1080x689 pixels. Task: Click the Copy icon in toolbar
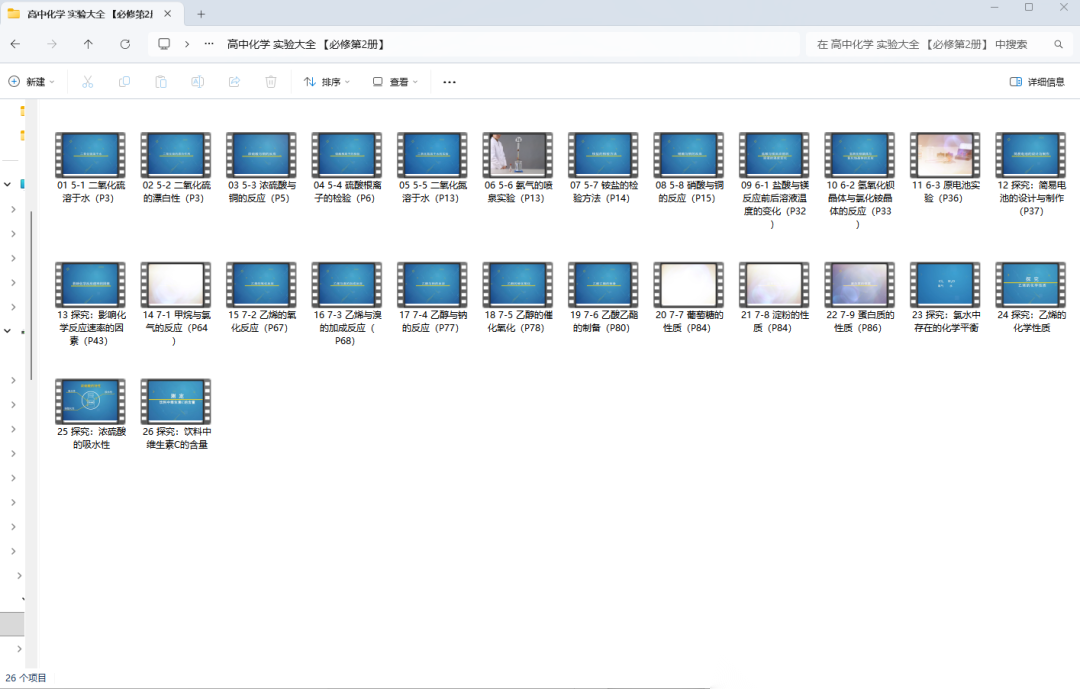pos(124,82)
